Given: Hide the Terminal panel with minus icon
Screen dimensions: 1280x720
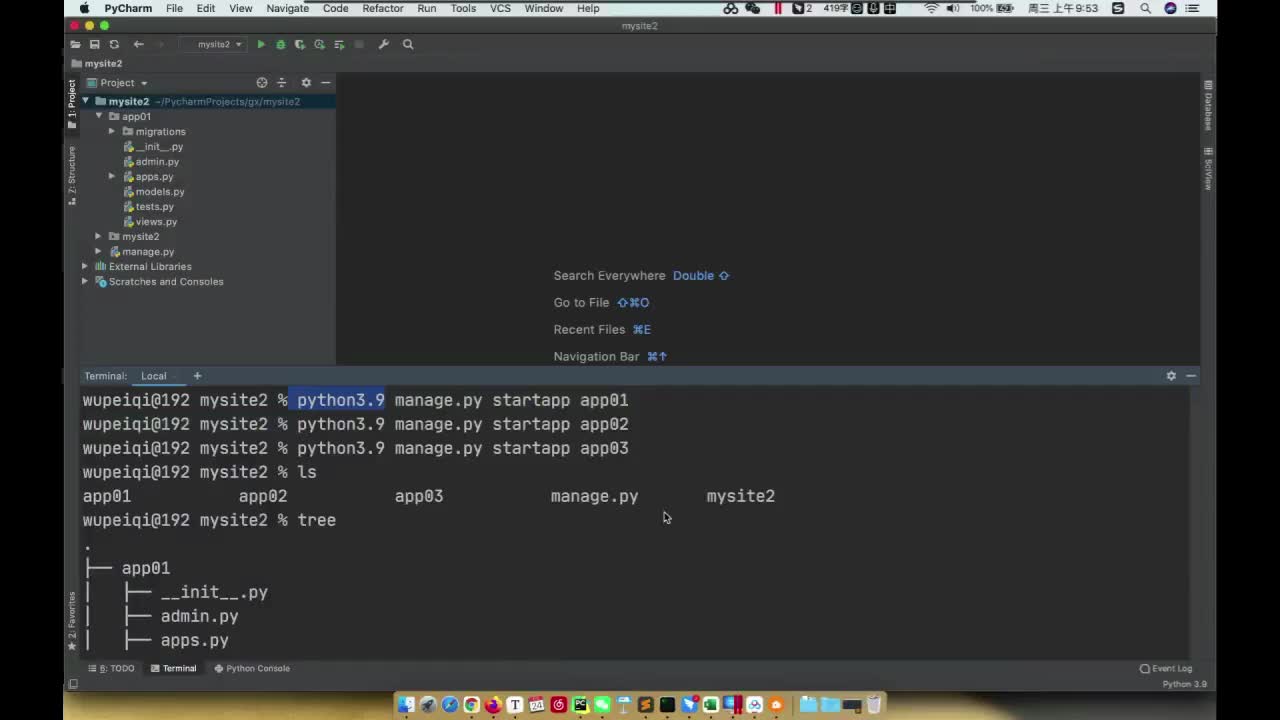Looking at the screenshot, I should tap(1191, 376).
